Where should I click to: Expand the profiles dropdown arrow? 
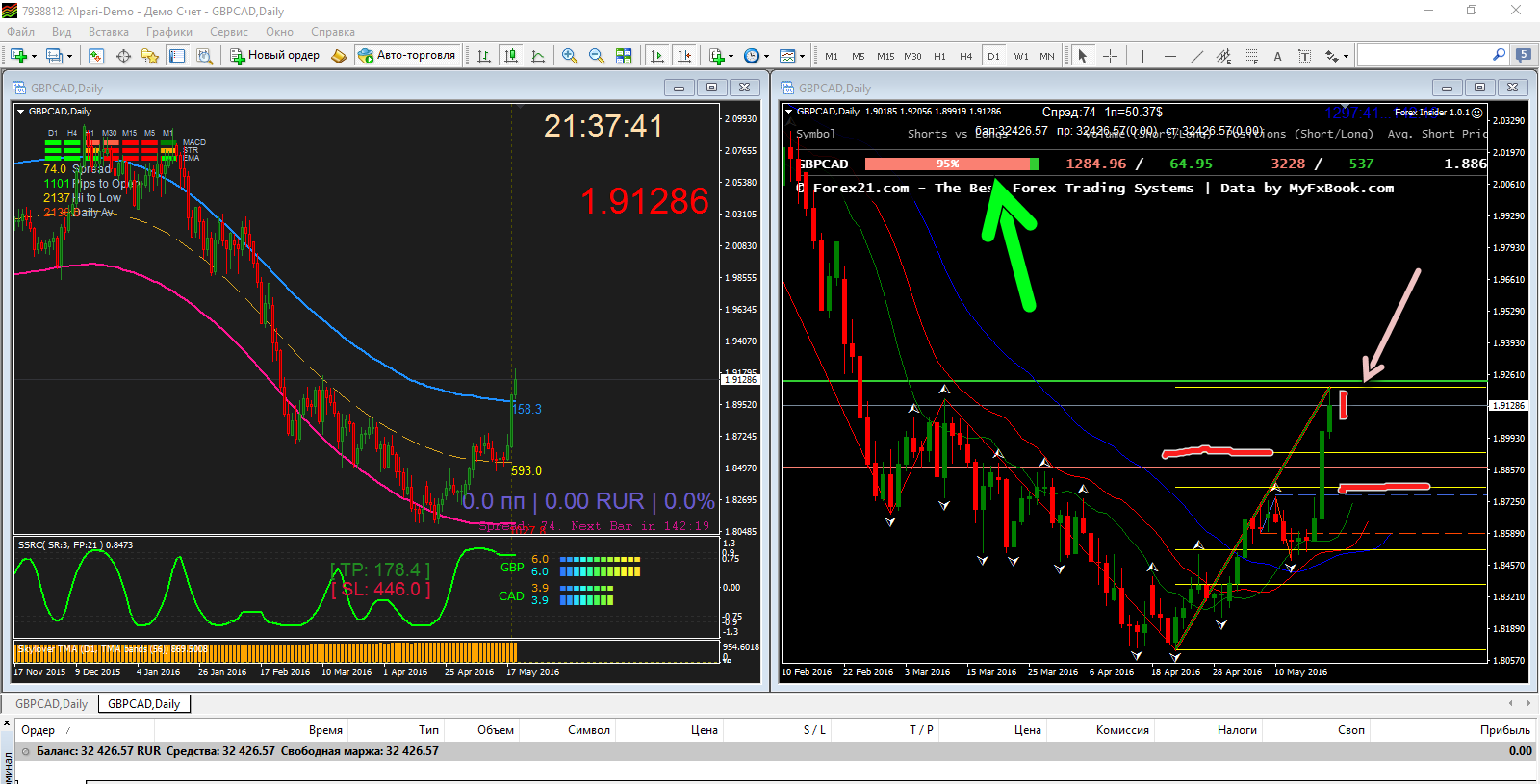(x=69, y=56)
